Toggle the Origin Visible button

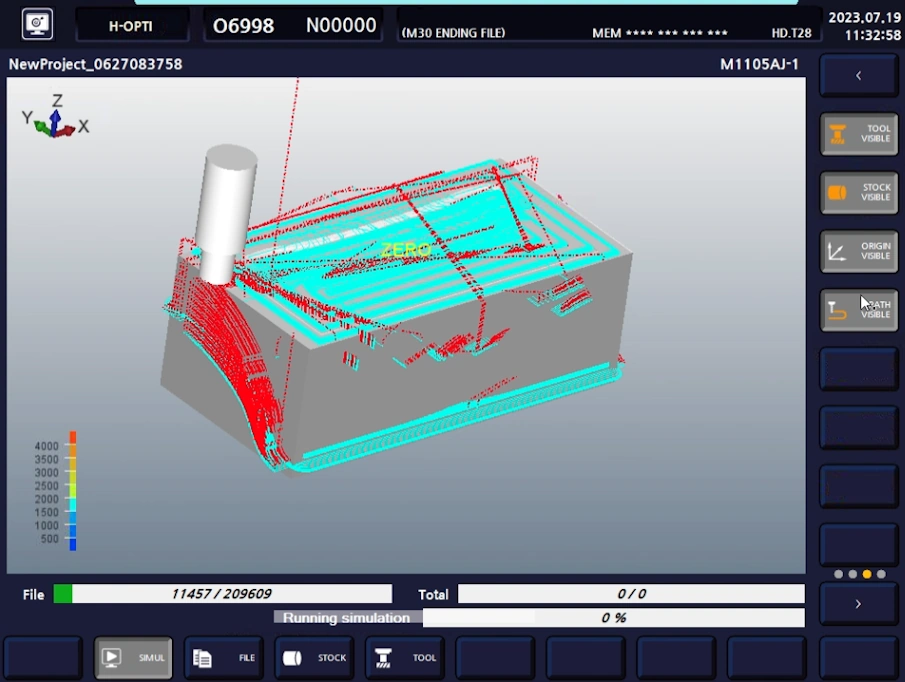click(859, 251)
